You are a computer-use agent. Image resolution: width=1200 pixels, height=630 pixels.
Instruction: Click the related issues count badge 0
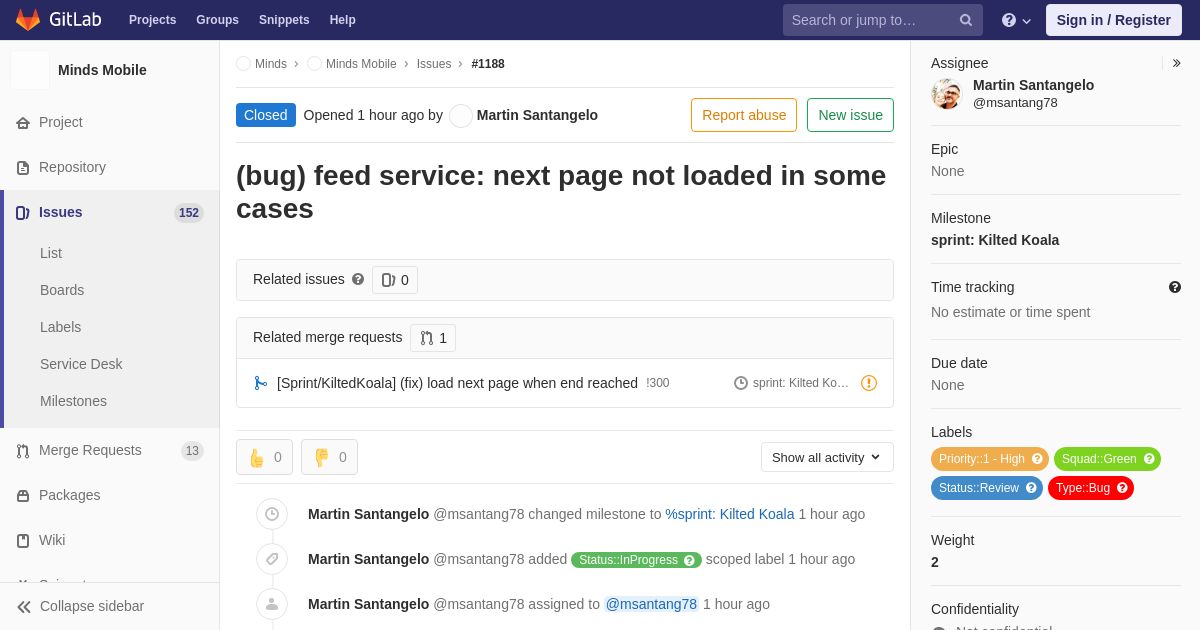coord(395,280)
